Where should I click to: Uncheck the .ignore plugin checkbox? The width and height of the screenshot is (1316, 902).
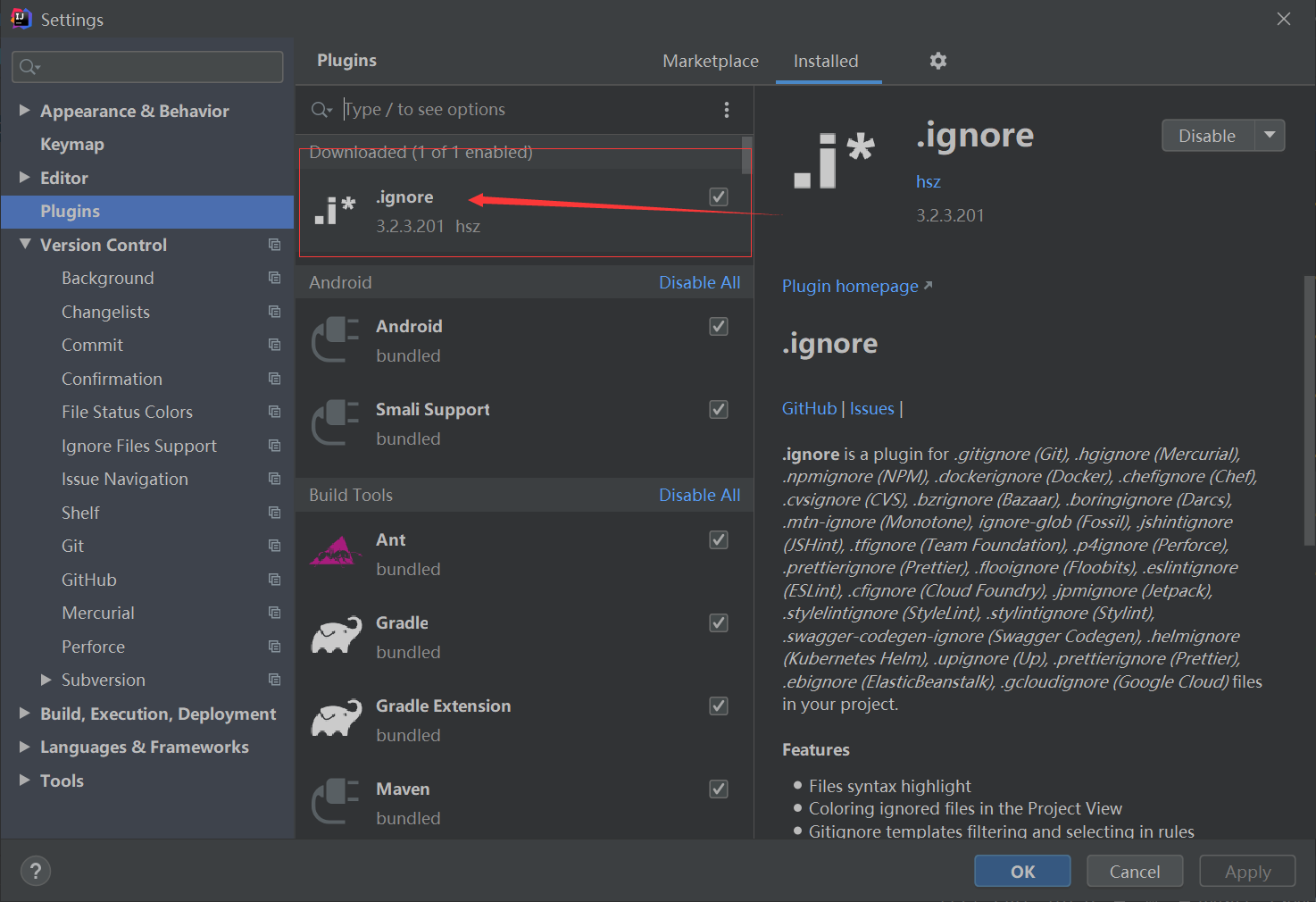pos(719,196)
